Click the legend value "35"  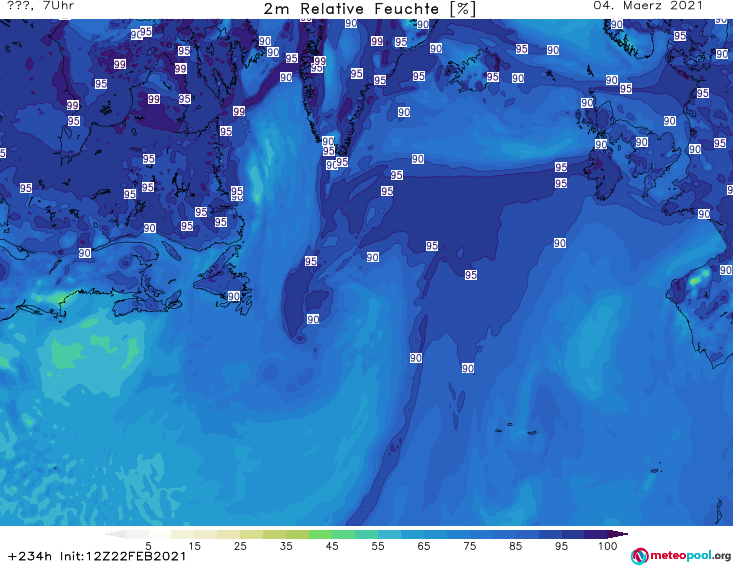click(x=286, y=546)
